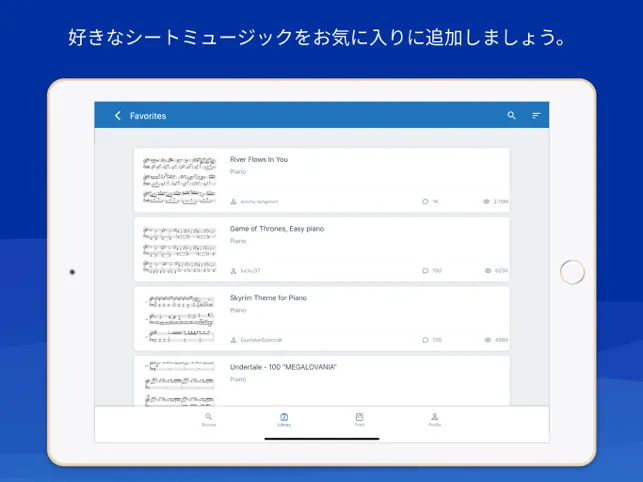The height and width of the screenshot is (482, 643).
Task: Open author GustaveSobczak profile link
Action: point(261,340)
